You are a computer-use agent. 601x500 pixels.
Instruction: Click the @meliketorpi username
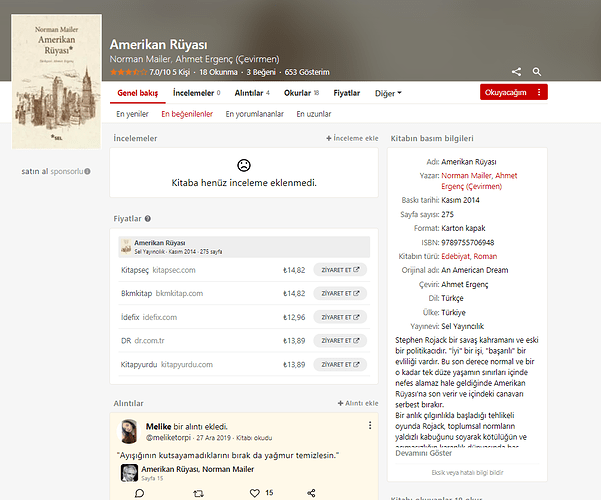click(x=168, y=438)
